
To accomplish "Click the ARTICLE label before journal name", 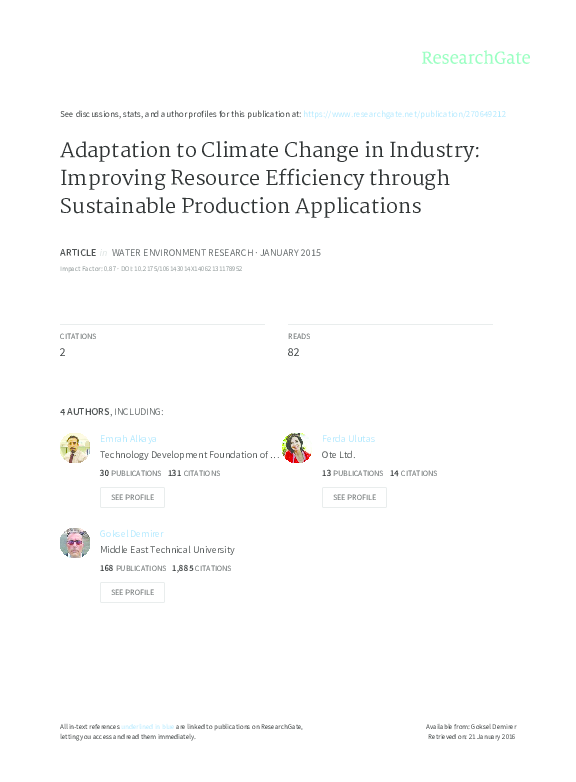I will point(78,253).
